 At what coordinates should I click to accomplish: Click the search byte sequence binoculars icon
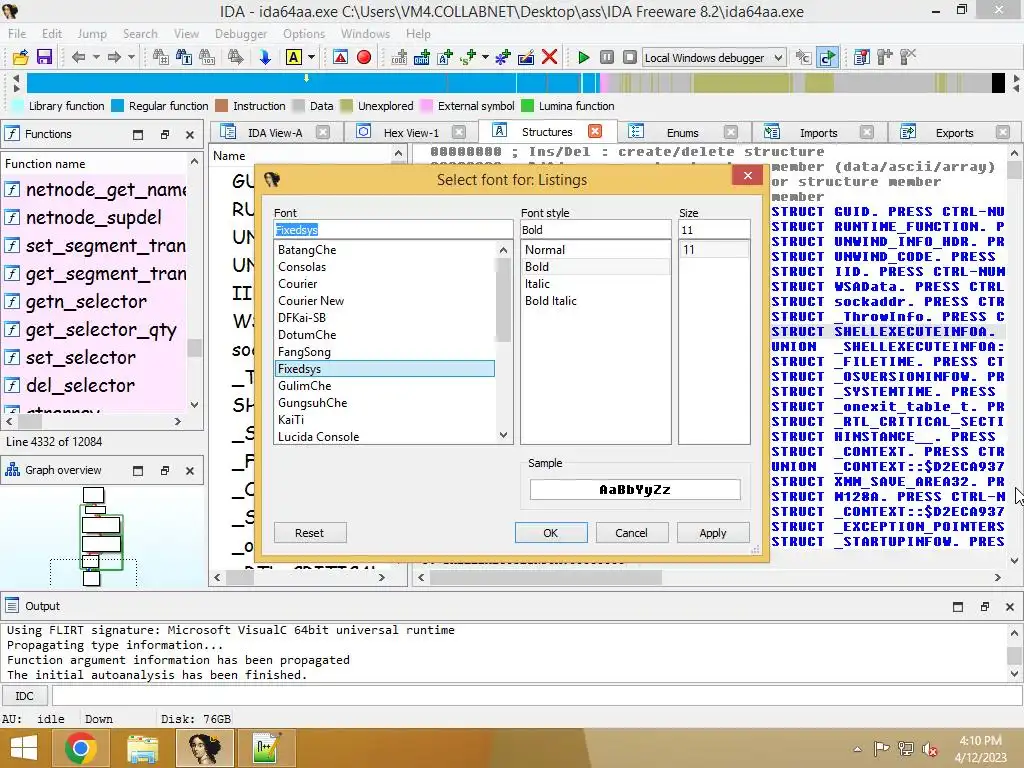point(207,57)
